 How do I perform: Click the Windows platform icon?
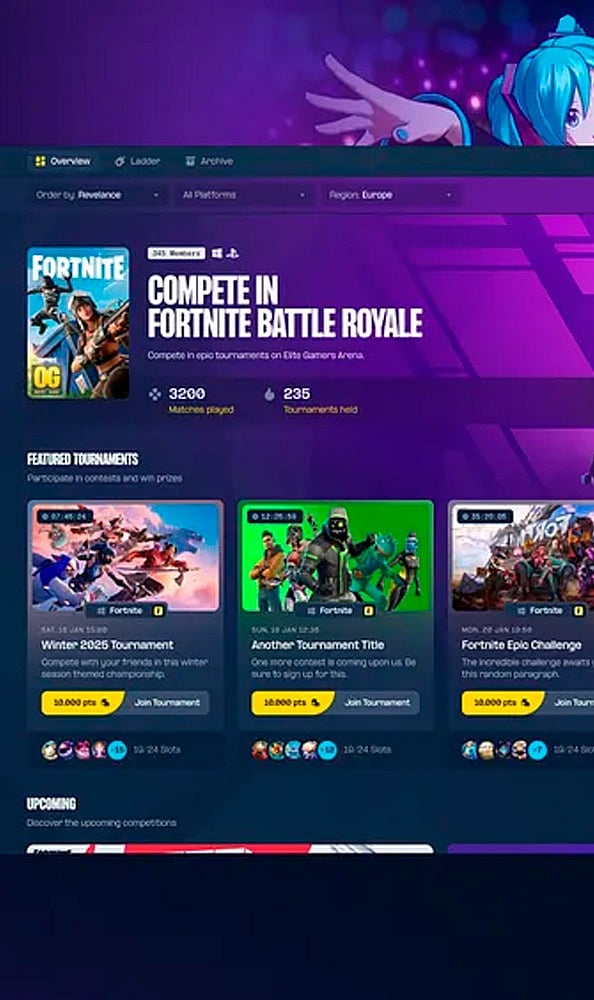tap(217, 253)
